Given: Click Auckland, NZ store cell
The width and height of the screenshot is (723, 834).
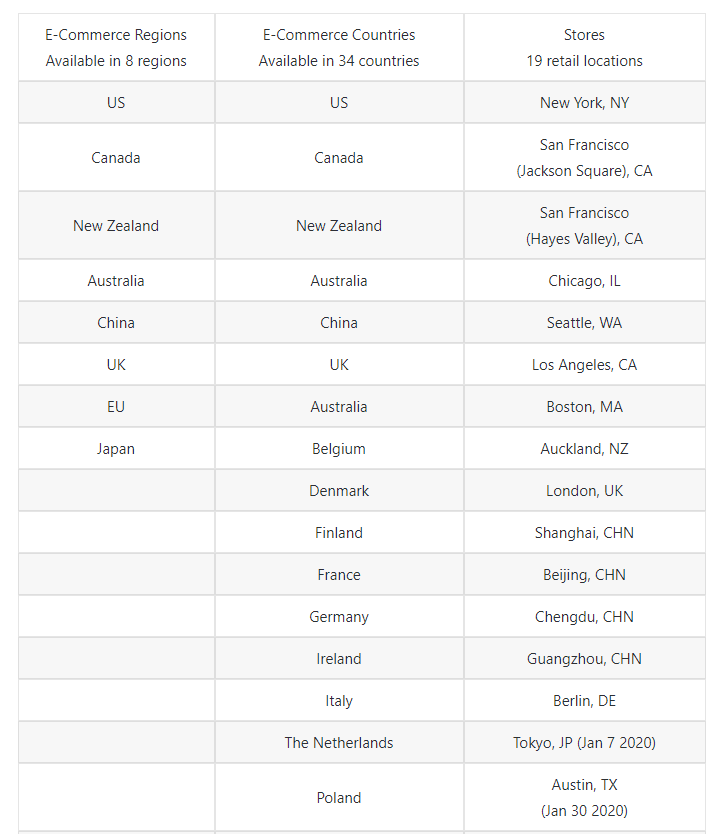Looking at the screenshot, I should coord(584,449).
